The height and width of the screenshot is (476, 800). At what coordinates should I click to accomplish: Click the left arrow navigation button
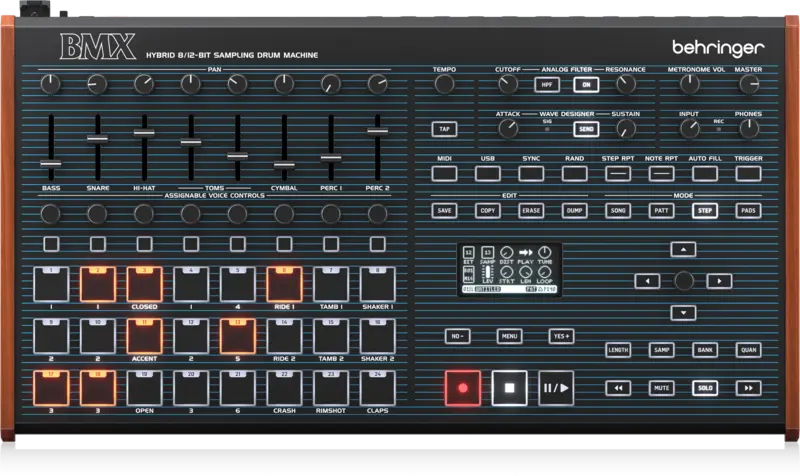click(x=647, y=281)
